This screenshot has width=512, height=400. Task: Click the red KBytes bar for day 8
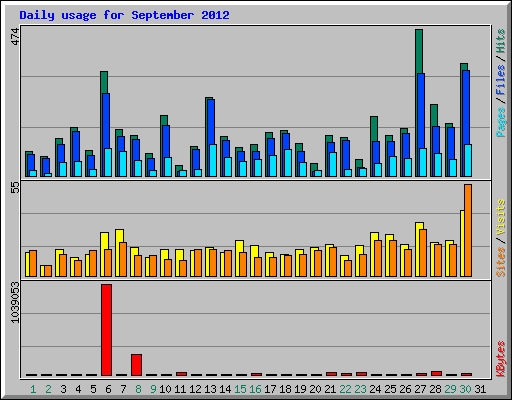(x=137, y=365)
